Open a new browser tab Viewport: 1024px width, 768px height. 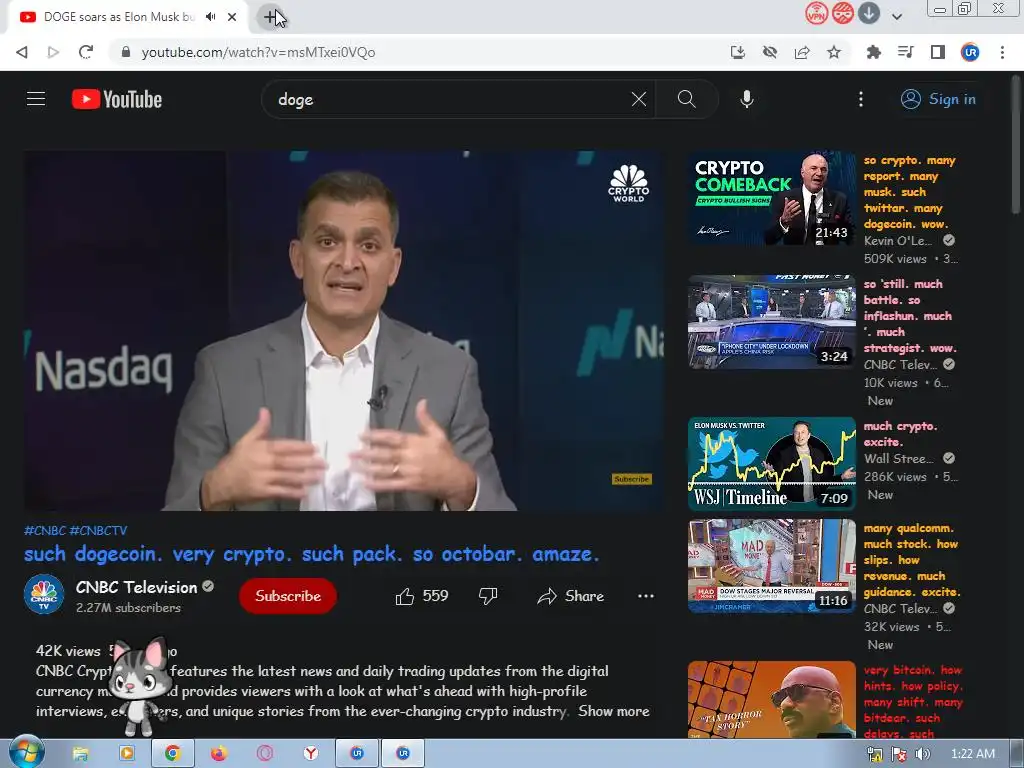tap(270, 17)
